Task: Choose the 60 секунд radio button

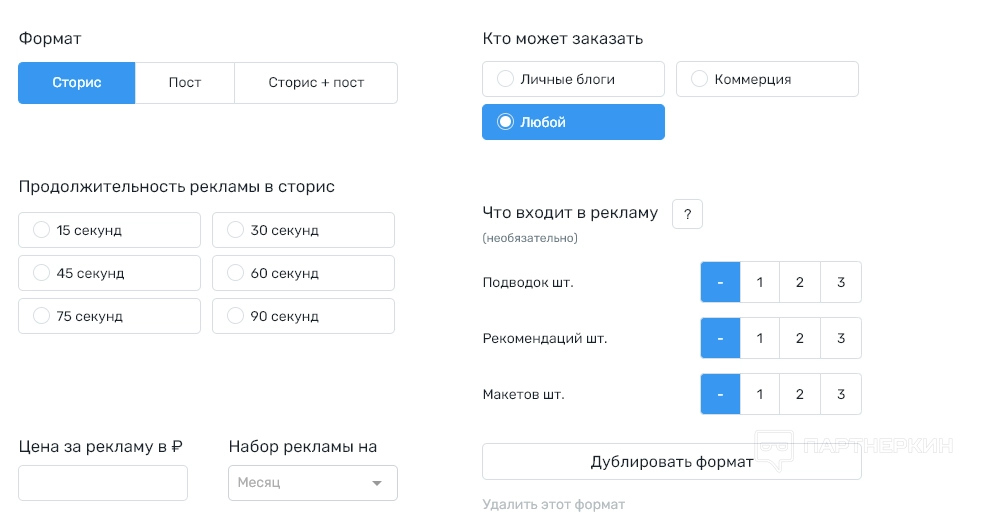Action: (x=236, y=273)
